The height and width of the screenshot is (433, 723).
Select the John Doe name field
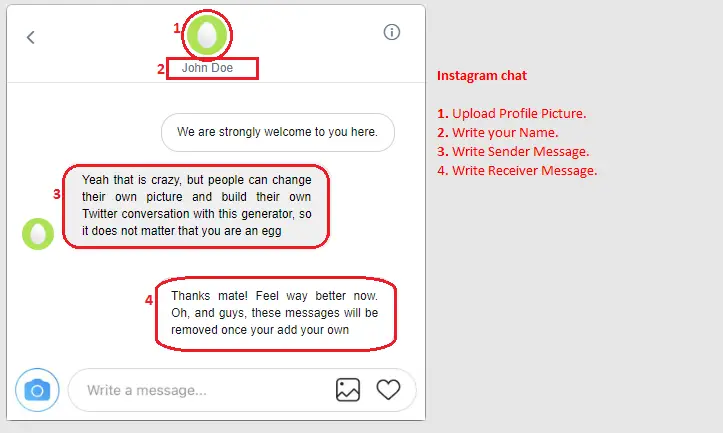tap(212, 68)
